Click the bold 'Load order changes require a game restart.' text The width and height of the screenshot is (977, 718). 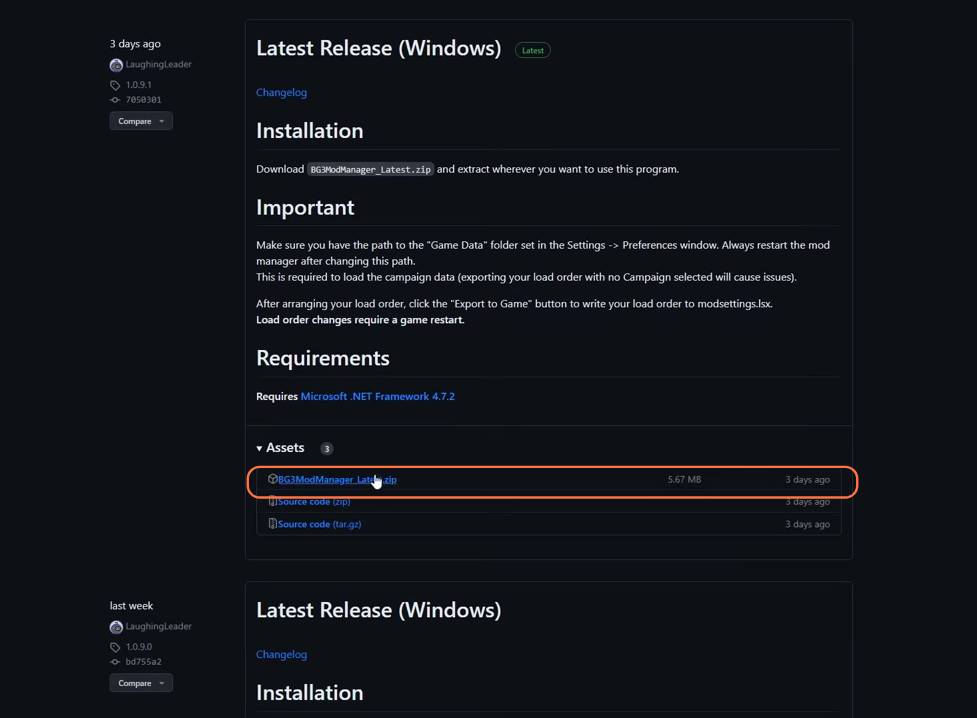pos(360,320)
